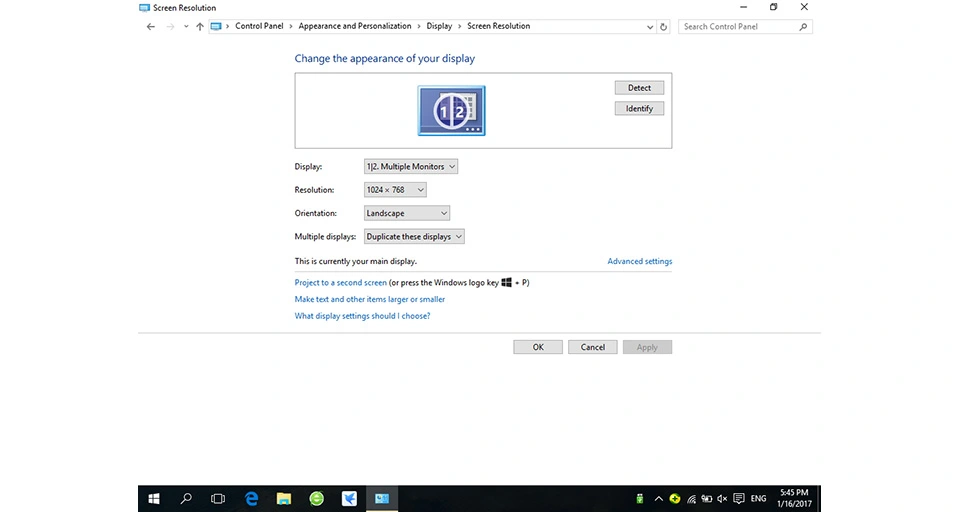Click the back navigation arrow
960x512 pixels.
coord(151,26)
